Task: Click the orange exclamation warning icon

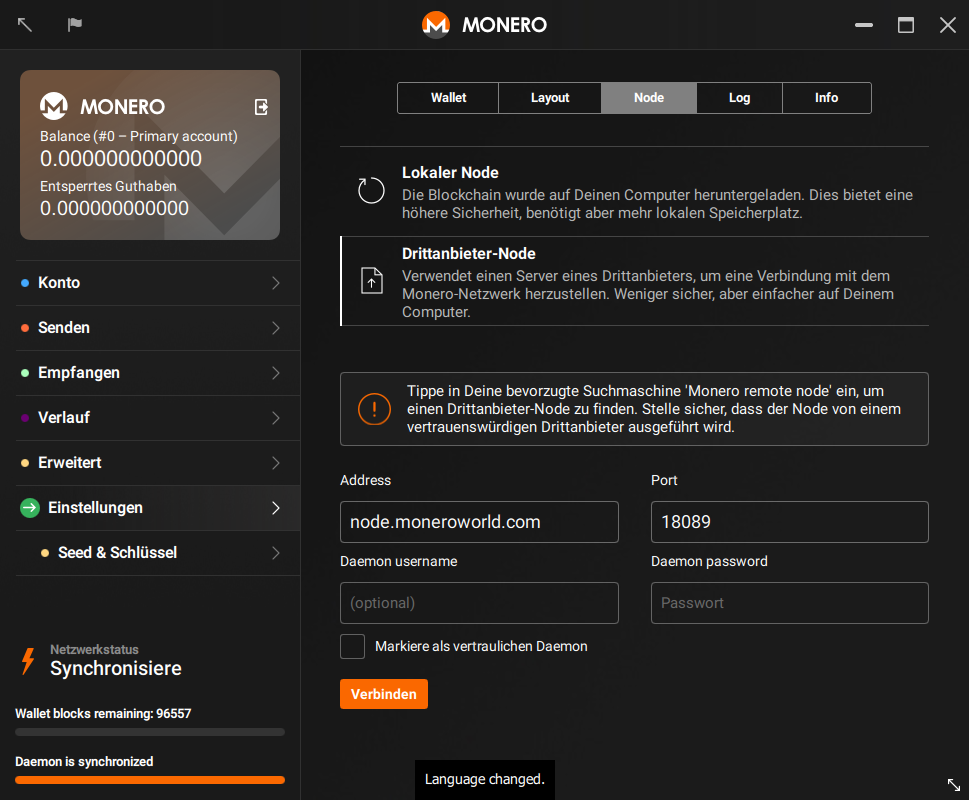Action: (x=374, y=409)
